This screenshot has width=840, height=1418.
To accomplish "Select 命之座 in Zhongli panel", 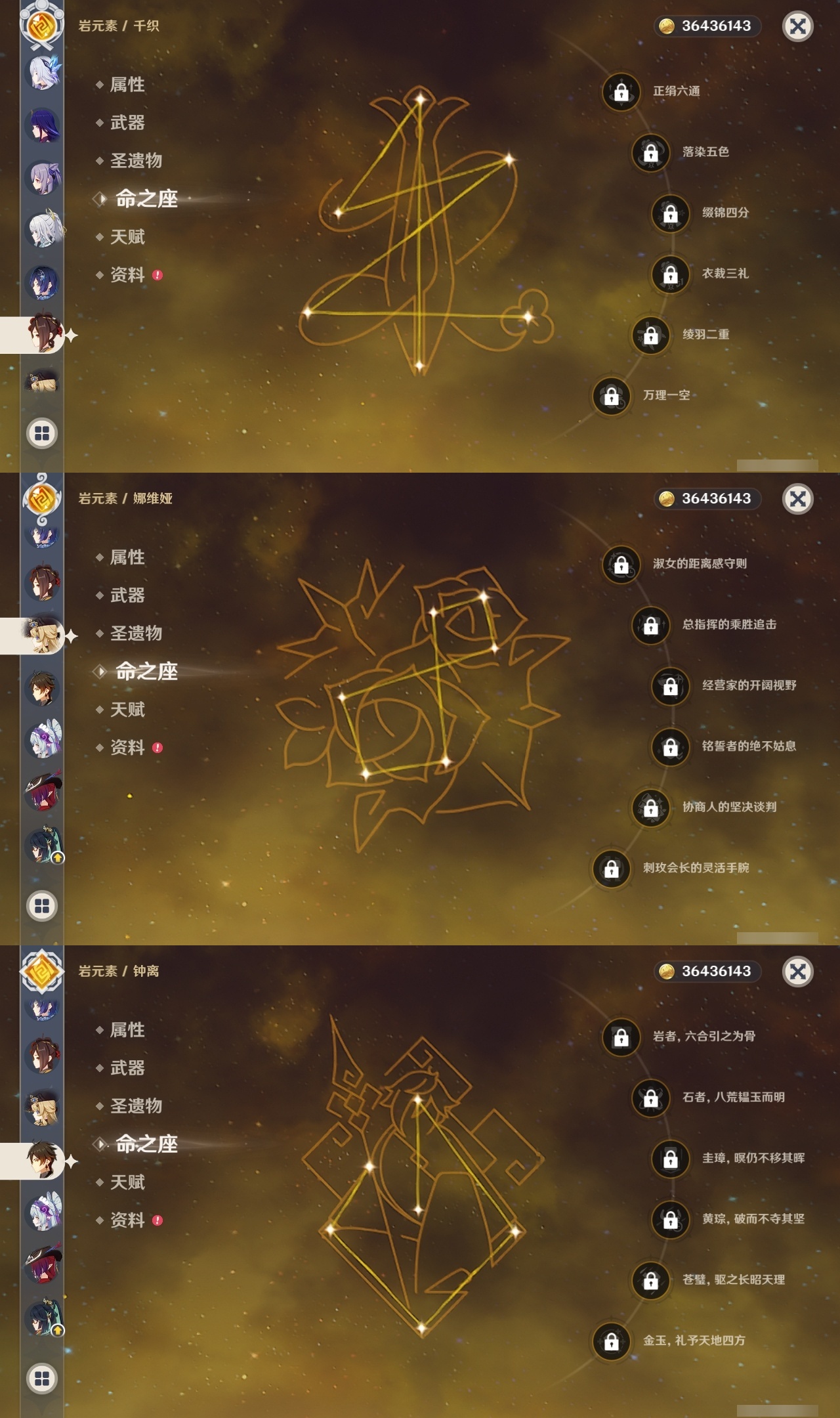I will (146, 1144).
